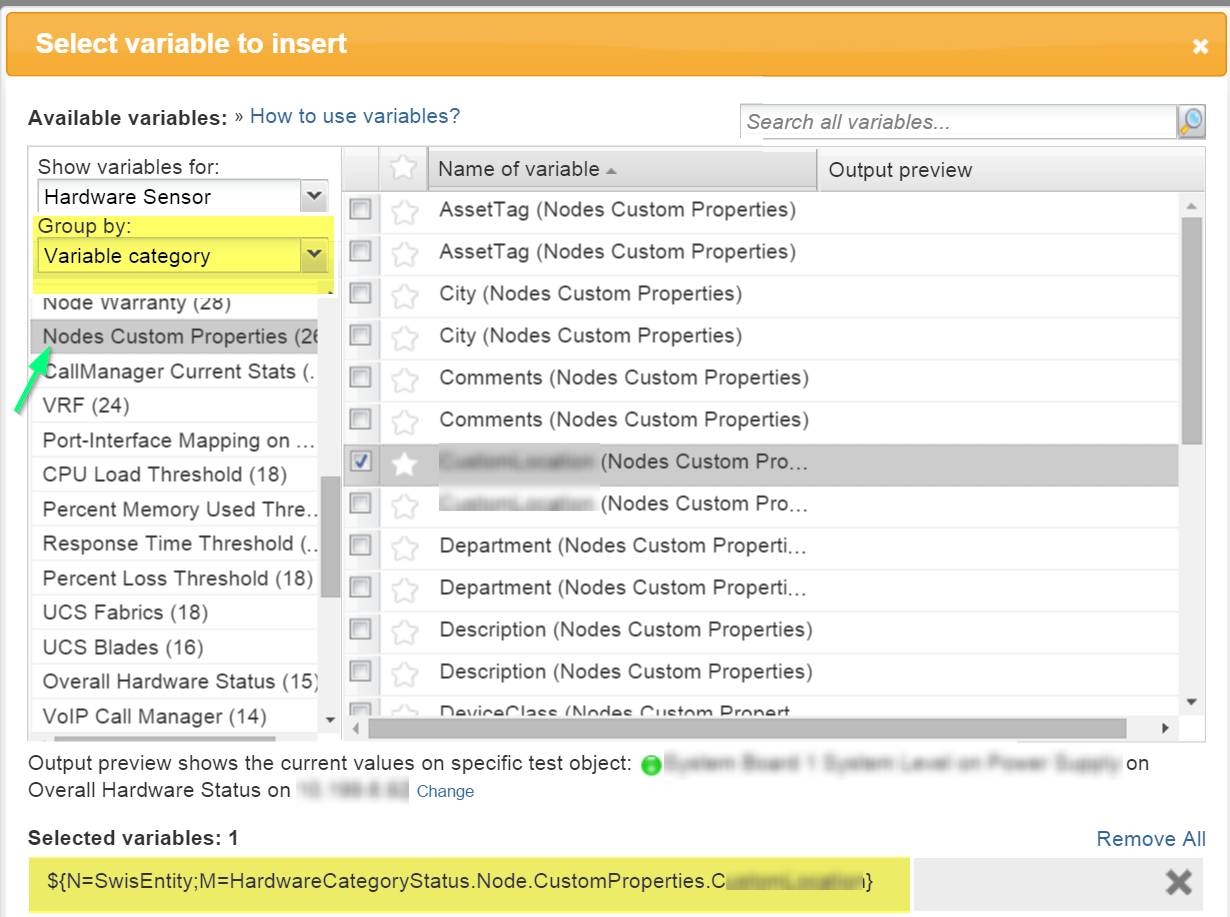Click variable list scroll-down arrow
The image size is (1230, 917).
pos(1191,702)
